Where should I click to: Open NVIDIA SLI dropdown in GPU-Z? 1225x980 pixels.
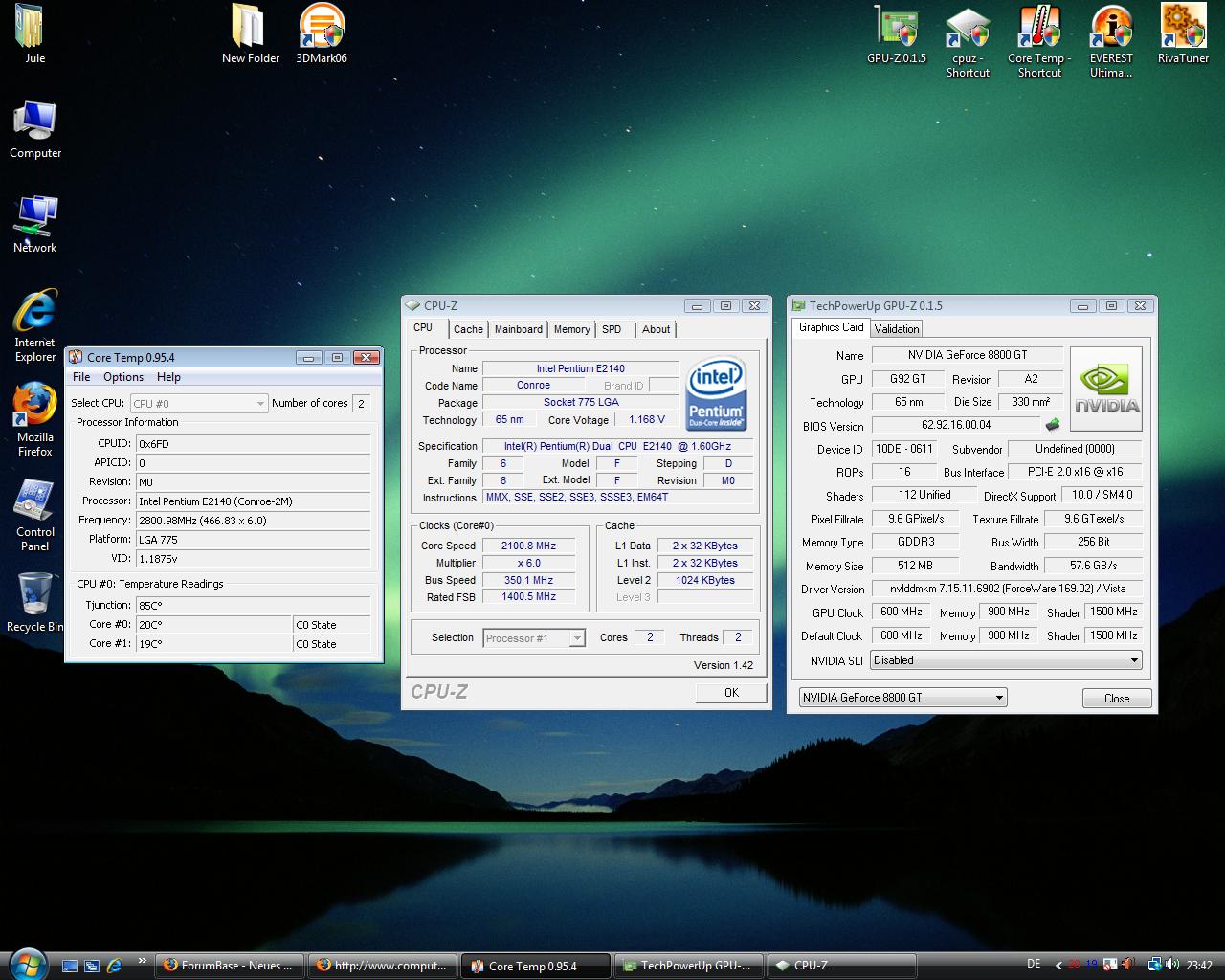click(x=1006, y=660)
